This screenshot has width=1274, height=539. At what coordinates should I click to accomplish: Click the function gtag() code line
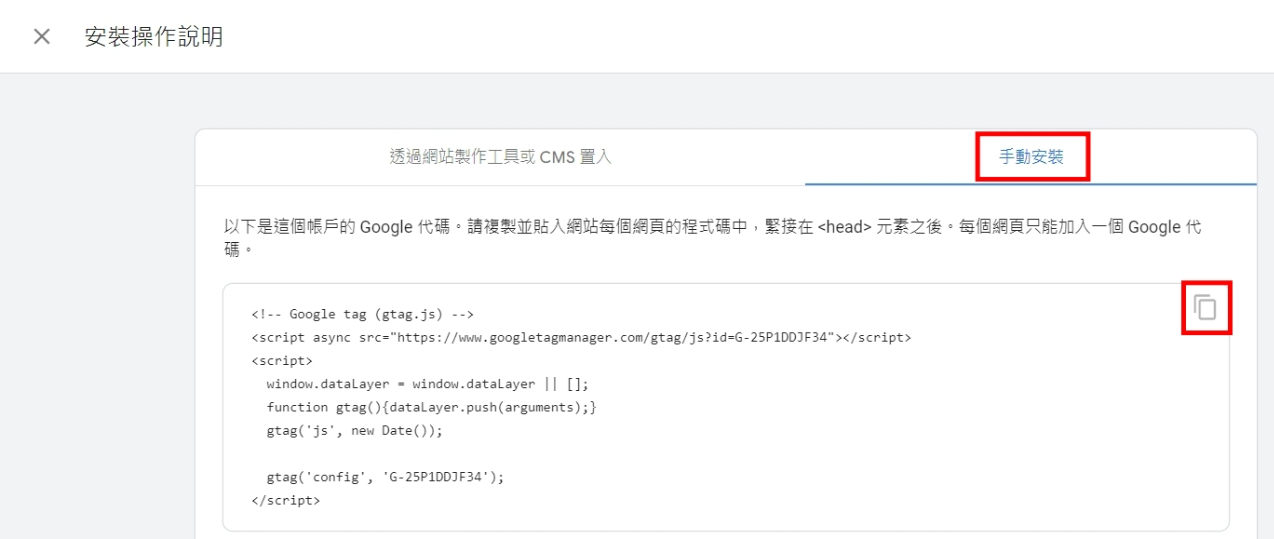tap(431, 407)
